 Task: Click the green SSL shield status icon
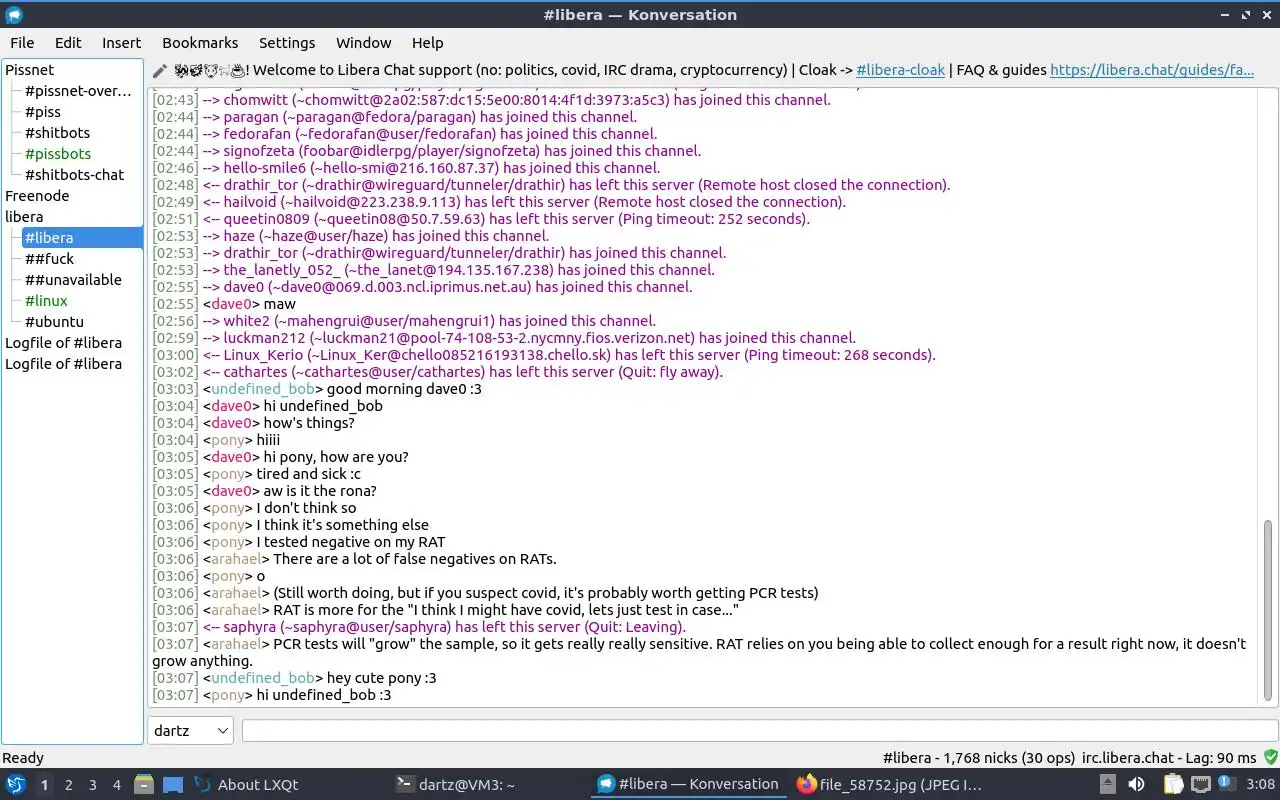(x=1271, y=758)
